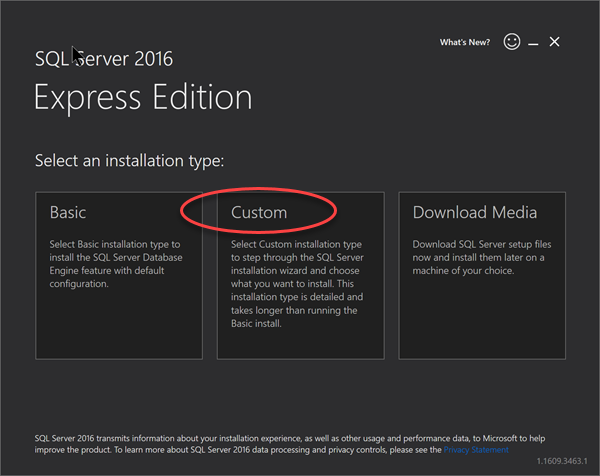
Task: Pick the Download Media option title
Action: [x=474, y=212]
